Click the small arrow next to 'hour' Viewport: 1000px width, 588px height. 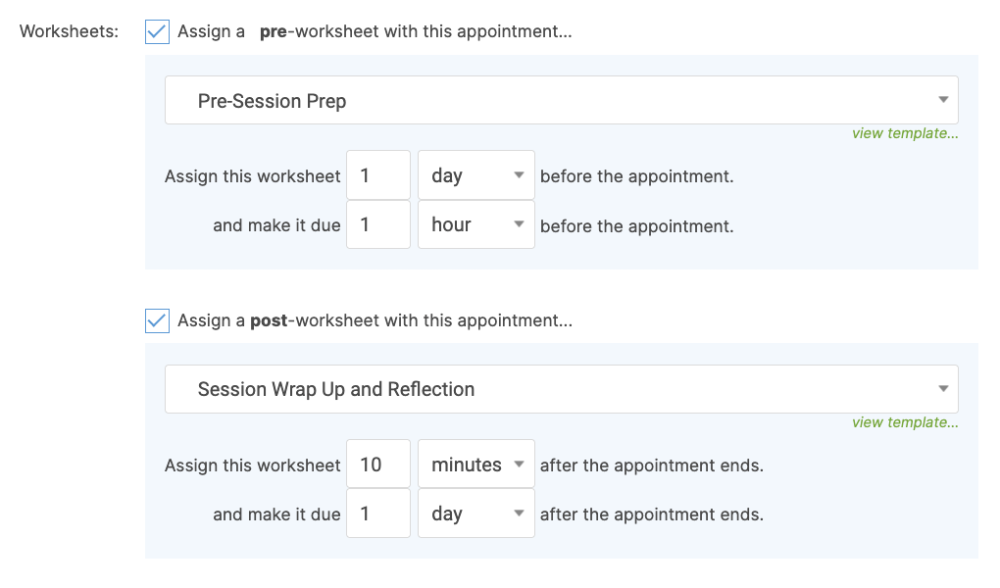518,225
